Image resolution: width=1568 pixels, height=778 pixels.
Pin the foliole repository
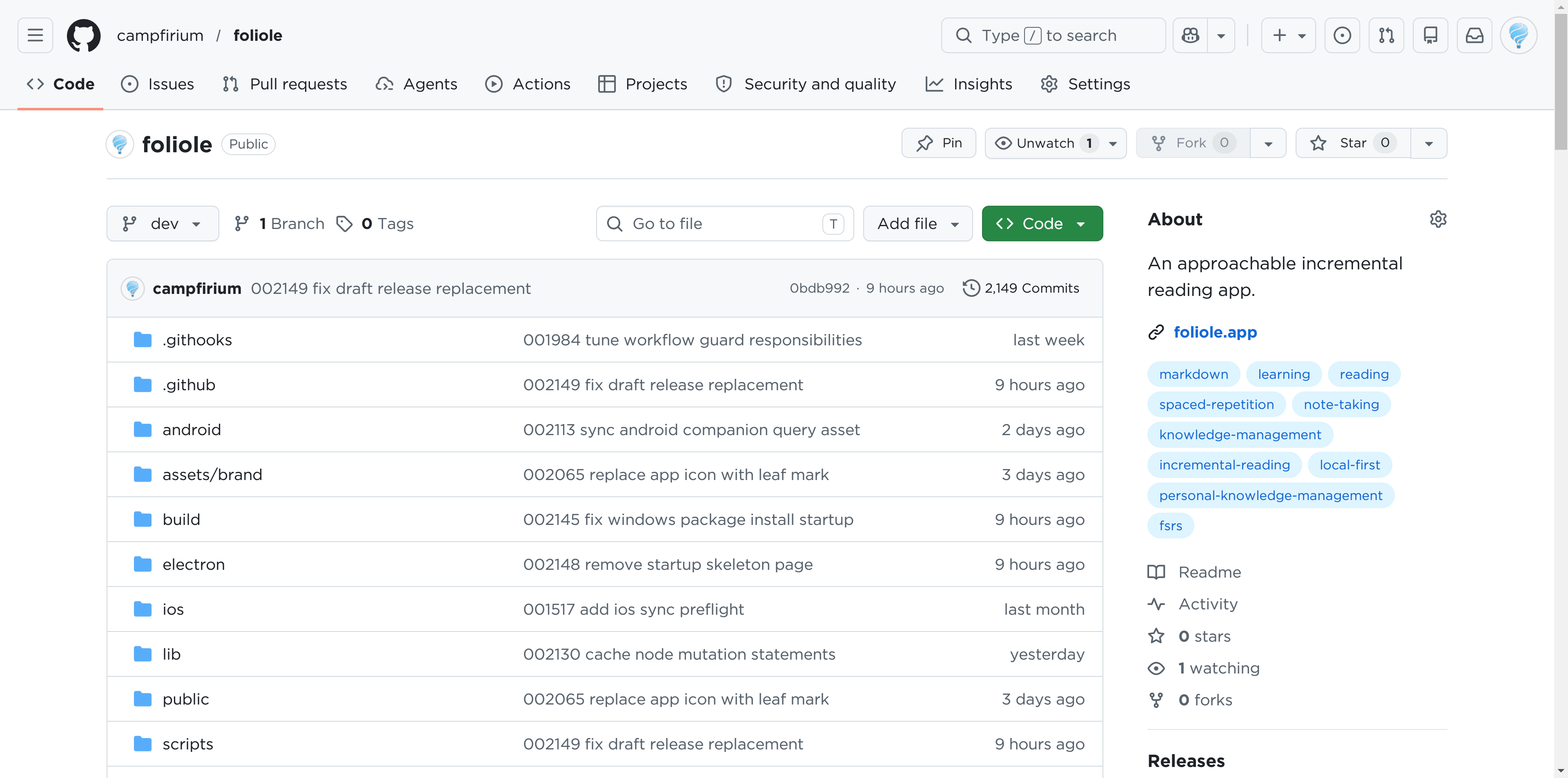tap(939, 143)
